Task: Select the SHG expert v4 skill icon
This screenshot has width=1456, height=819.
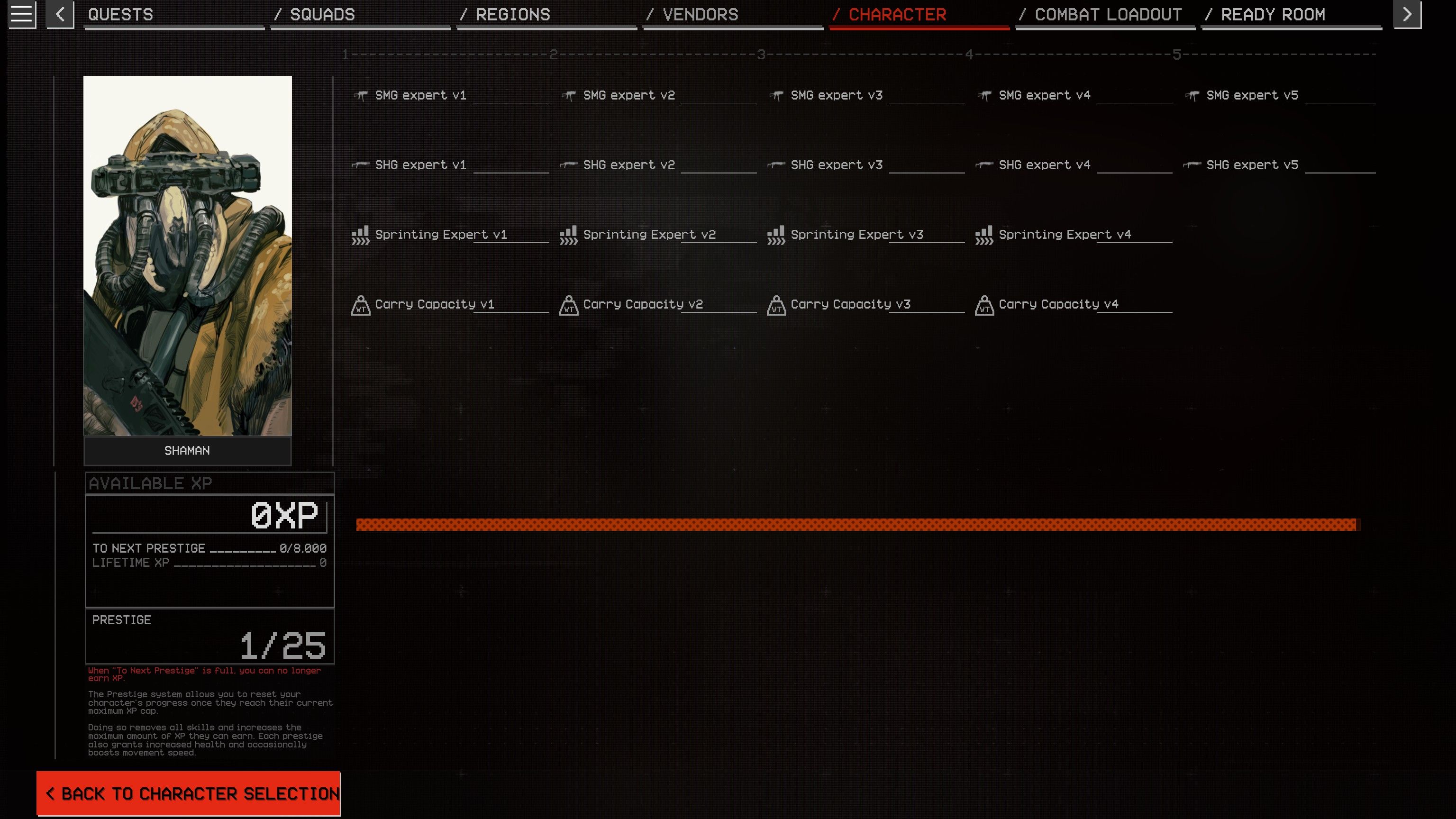Action: 984,164
